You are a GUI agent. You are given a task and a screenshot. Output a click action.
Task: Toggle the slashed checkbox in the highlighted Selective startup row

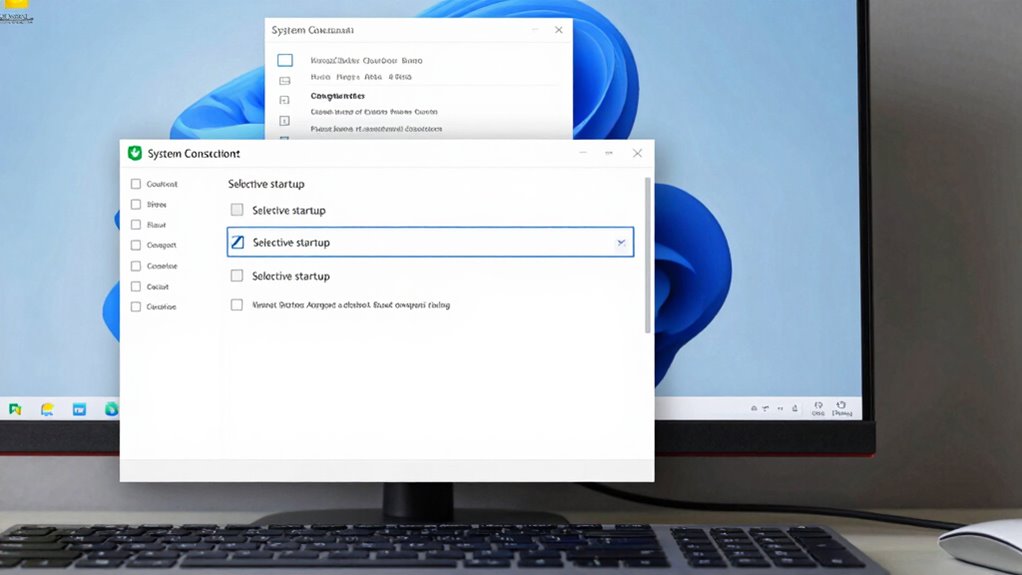pyautogui.click(x=237, y=243)
